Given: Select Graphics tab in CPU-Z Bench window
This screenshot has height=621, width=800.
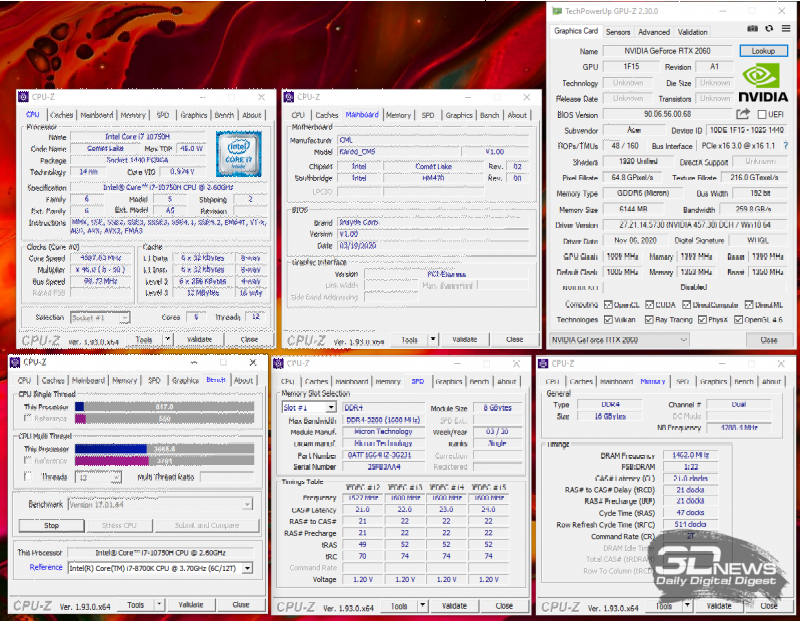Looking at the screenshot, I should [185, 380].
